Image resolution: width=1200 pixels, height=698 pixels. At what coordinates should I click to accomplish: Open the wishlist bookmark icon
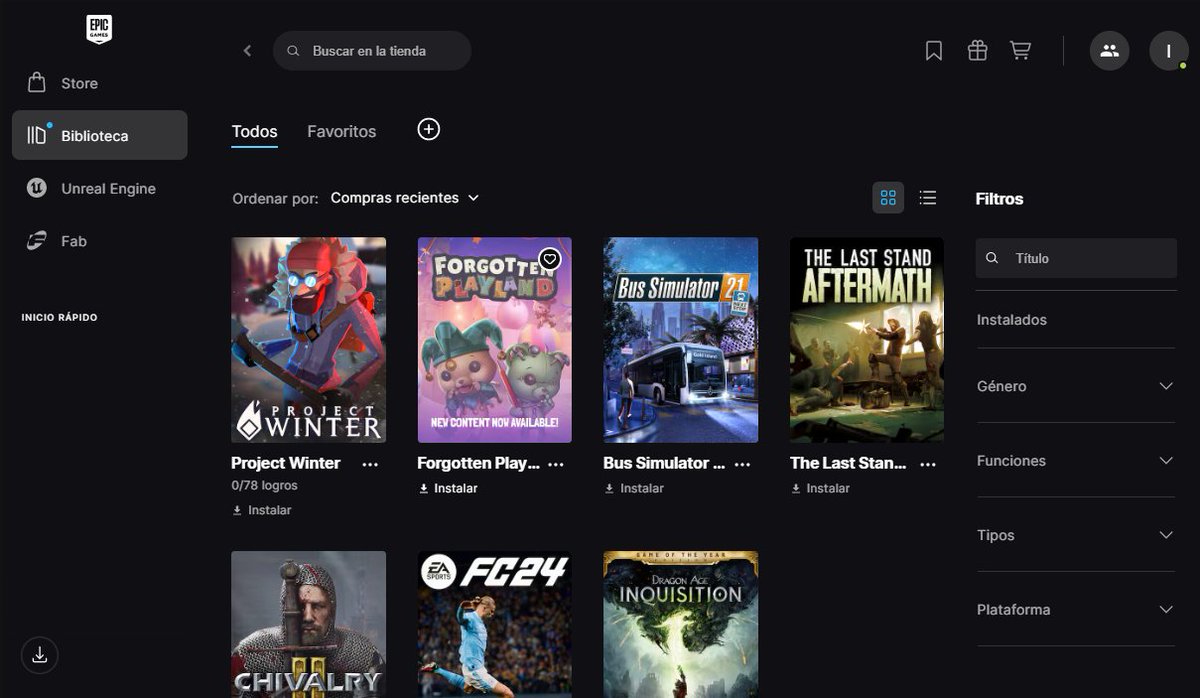point(934,51)
